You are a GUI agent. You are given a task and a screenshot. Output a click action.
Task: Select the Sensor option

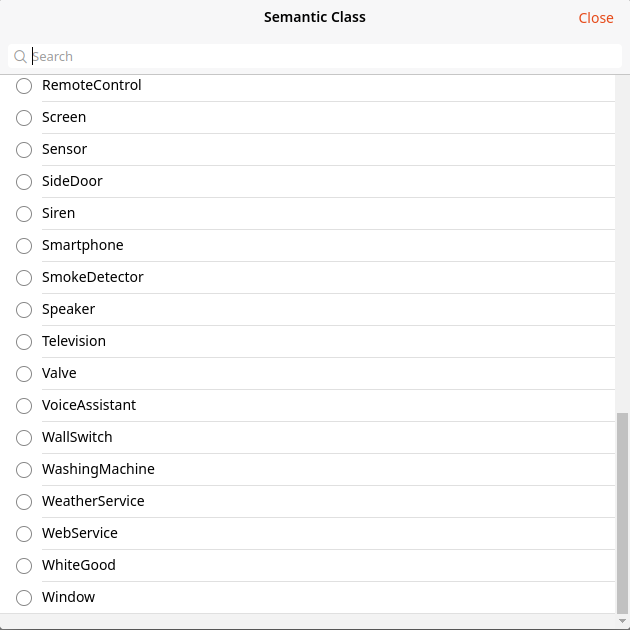[x=24, y=149]
